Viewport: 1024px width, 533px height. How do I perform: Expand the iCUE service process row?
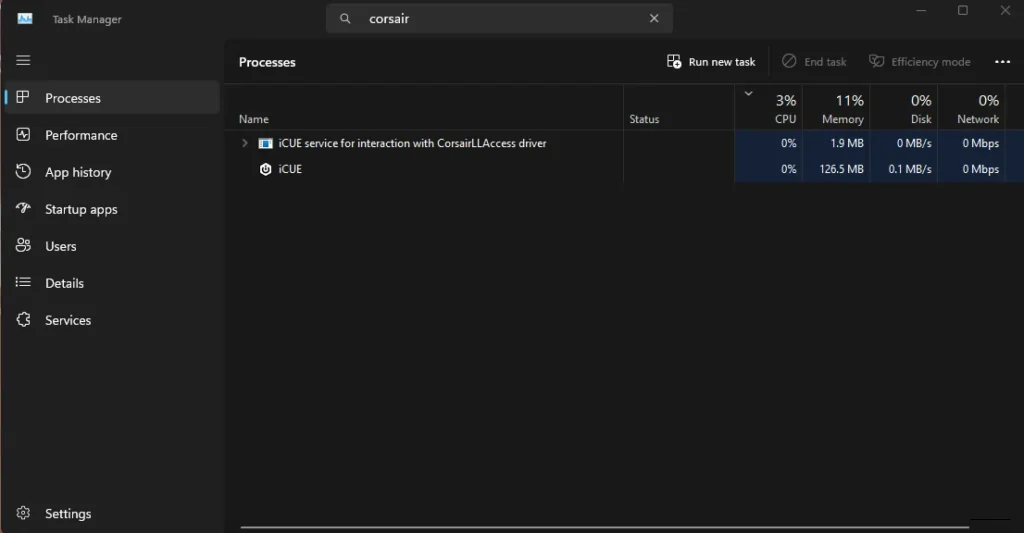pos(245,143)
